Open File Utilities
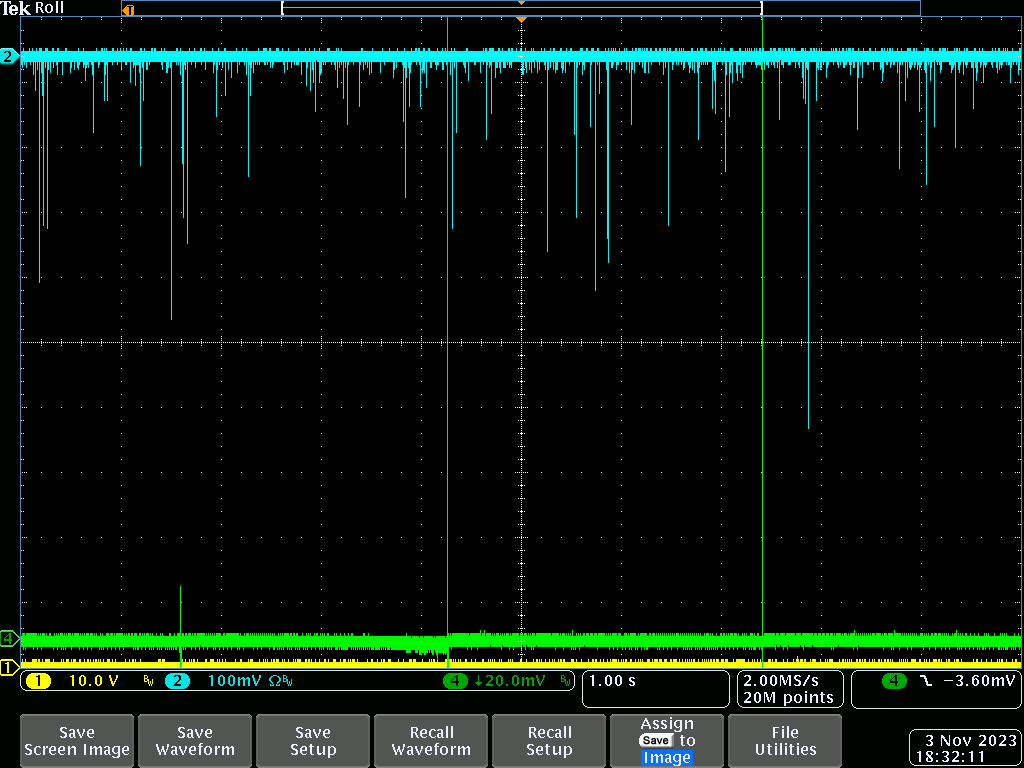Screen dimensions: 1024x768 (x=785, y=741)
